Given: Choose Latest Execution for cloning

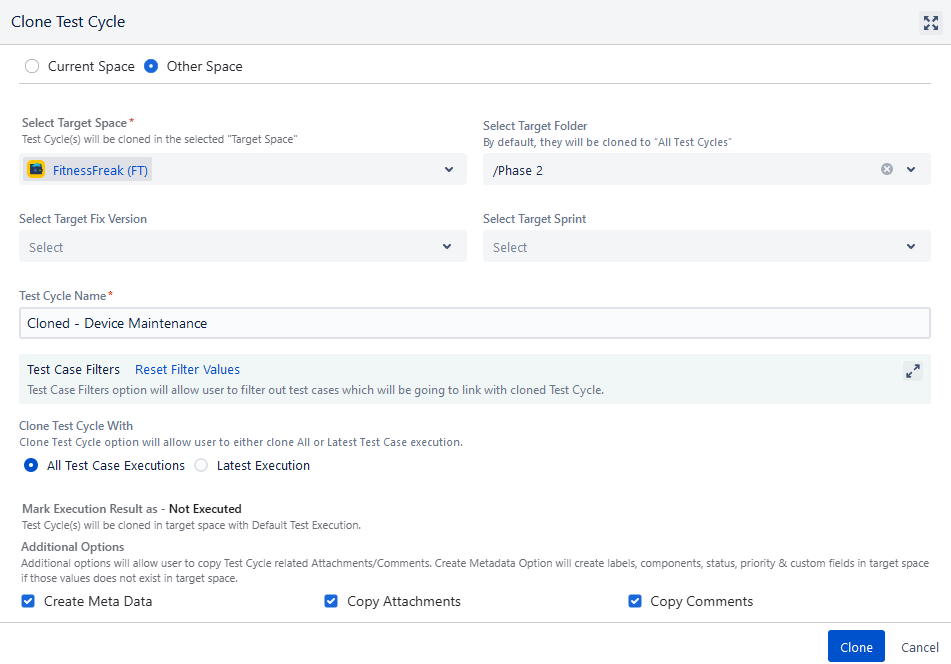Looking at the screenshot, I should click(199, 465).
